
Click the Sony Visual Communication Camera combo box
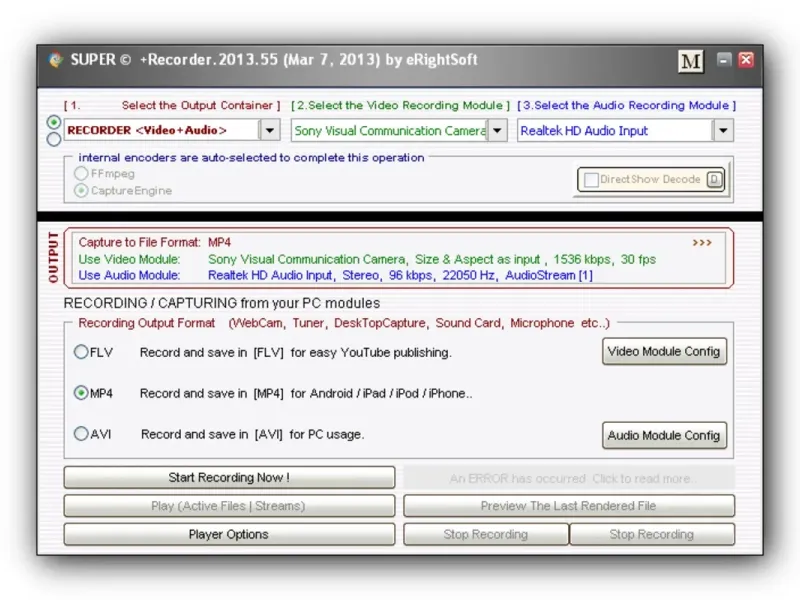pos(399,131)
